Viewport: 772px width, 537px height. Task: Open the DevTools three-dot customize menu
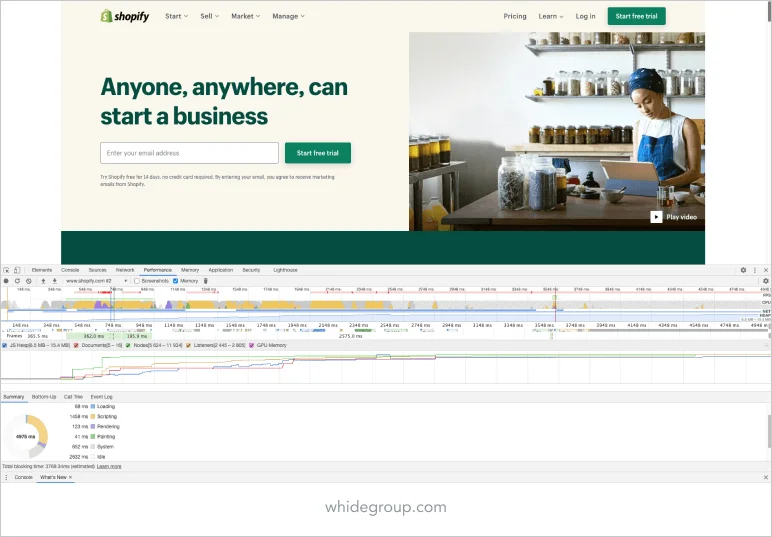pyautogui.click(x=755, y=270)
